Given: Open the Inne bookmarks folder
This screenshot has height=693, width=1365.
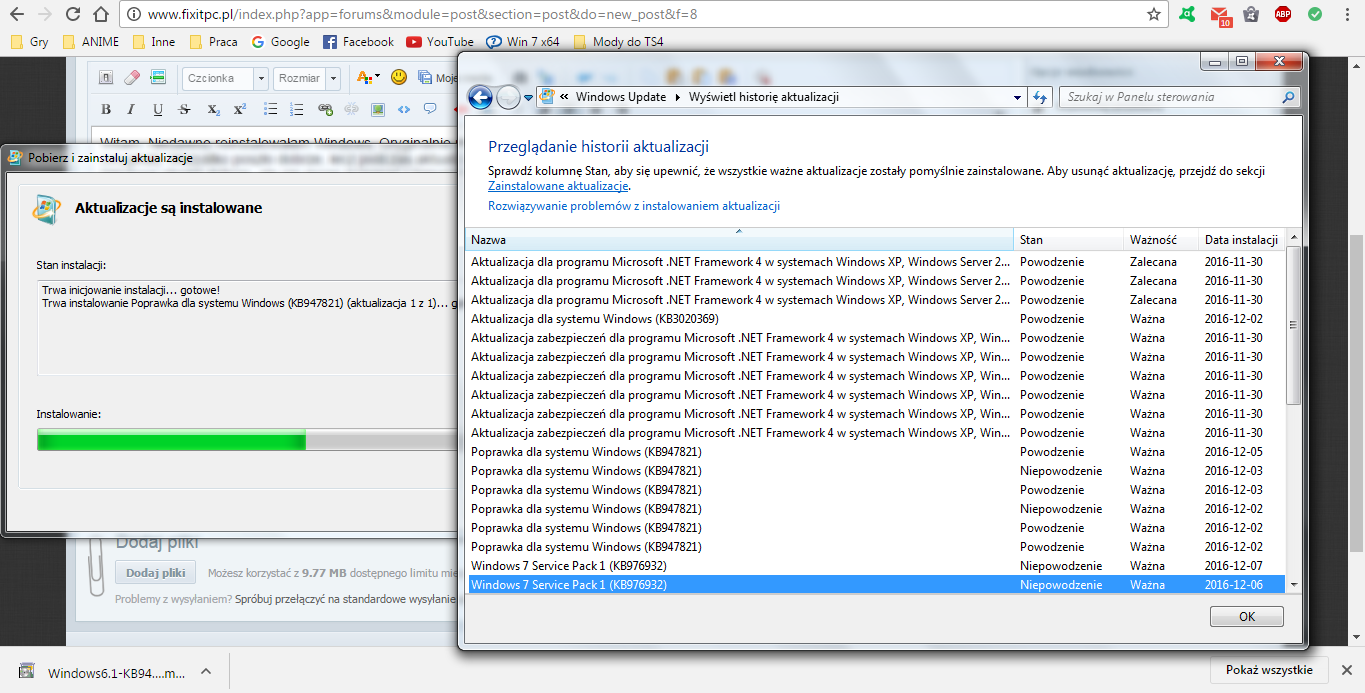Looking at the screenshot, I should (152, 42).
